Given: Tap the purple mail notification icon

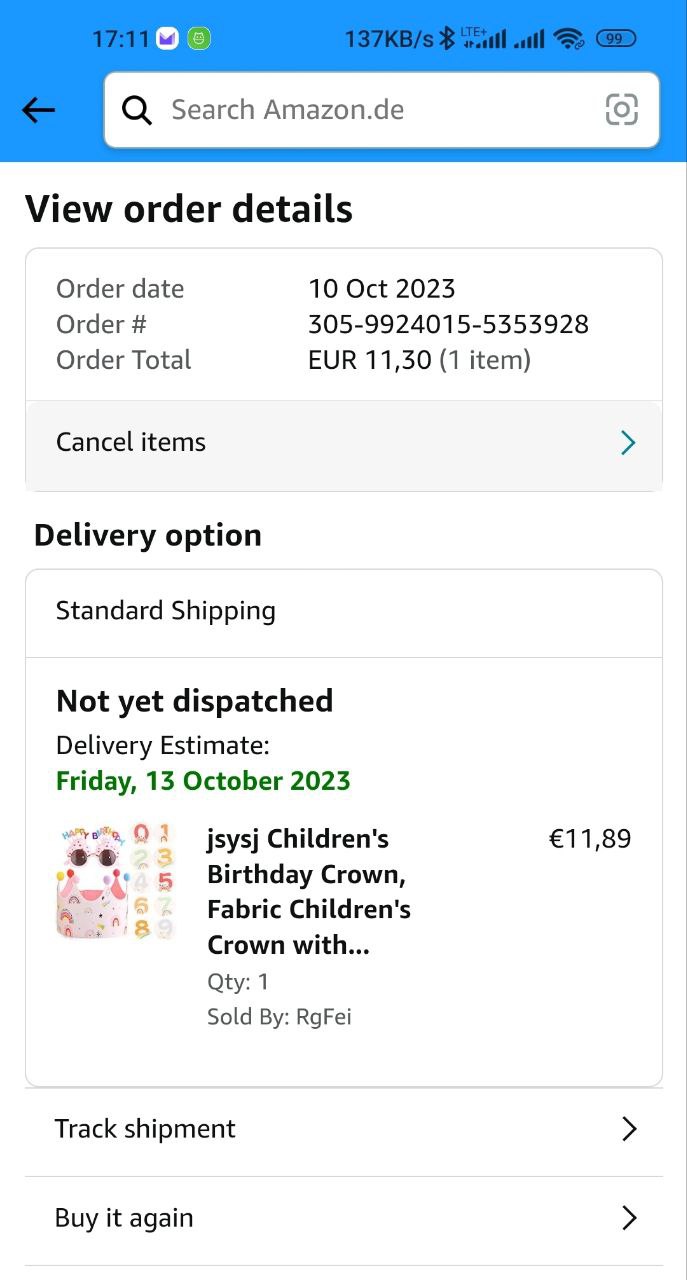Looking at the screenshot, I should pyautogui.click(x=167, y=39).
